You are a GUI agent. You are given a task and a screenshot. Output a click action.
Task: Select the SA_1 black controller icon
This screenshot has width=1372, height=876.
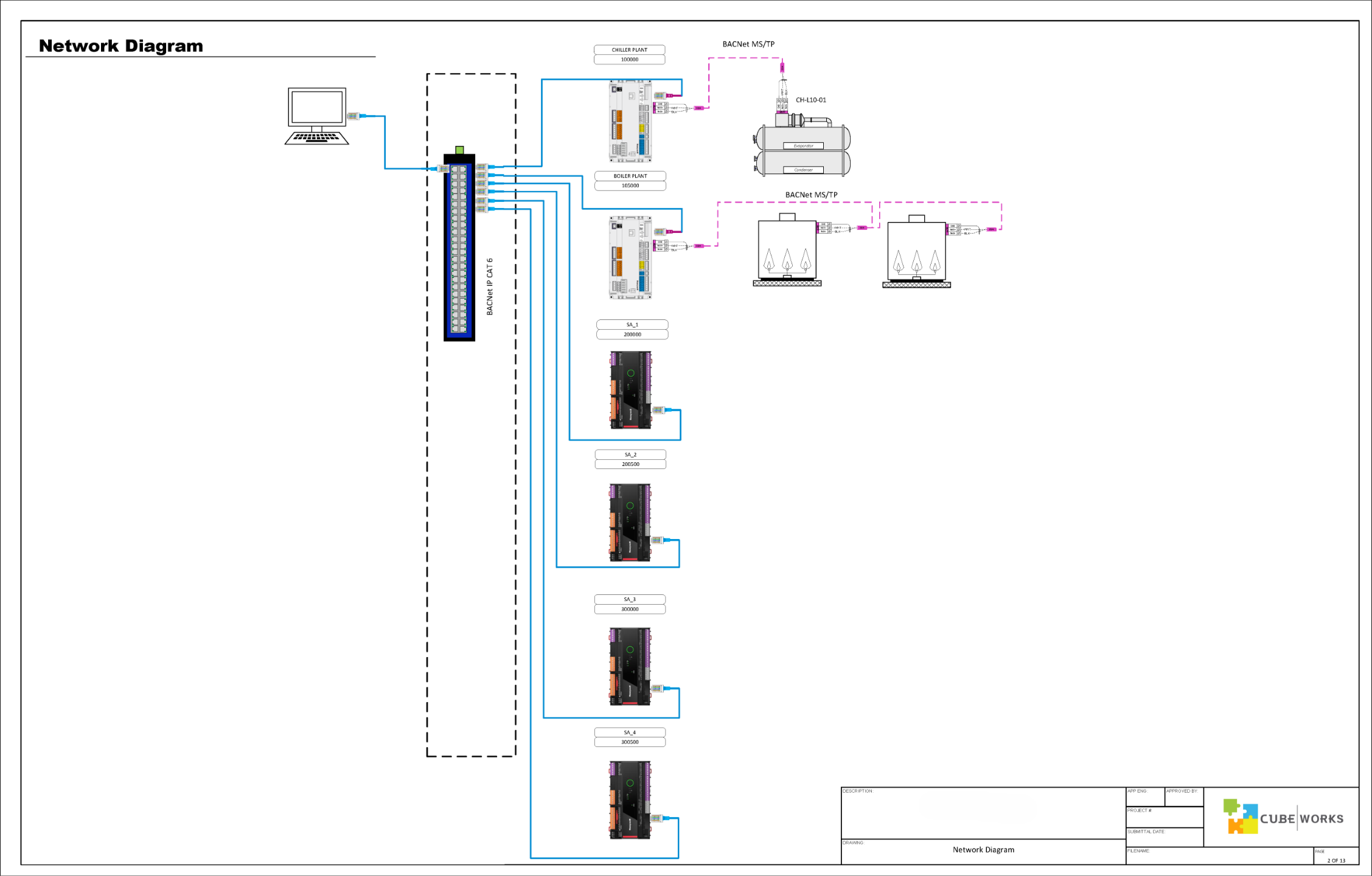point(631,390)
